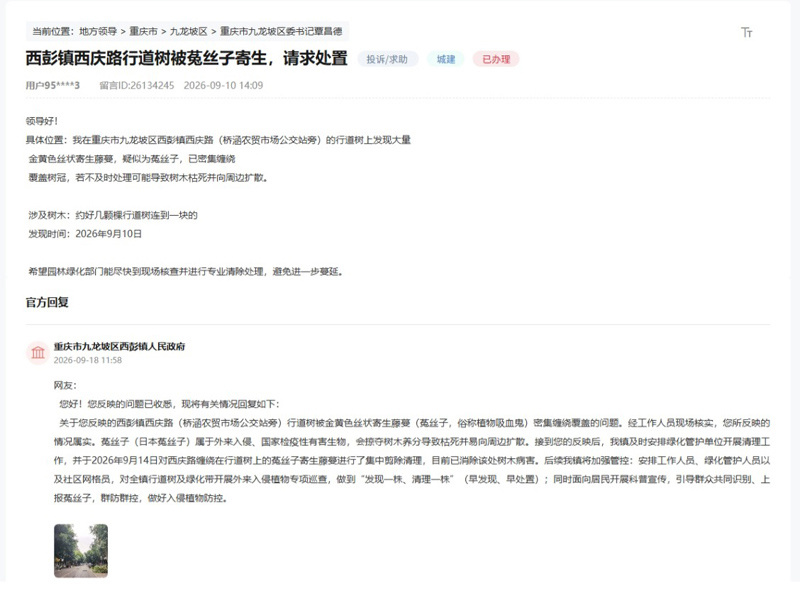Click the username 用户95****3

53,85
